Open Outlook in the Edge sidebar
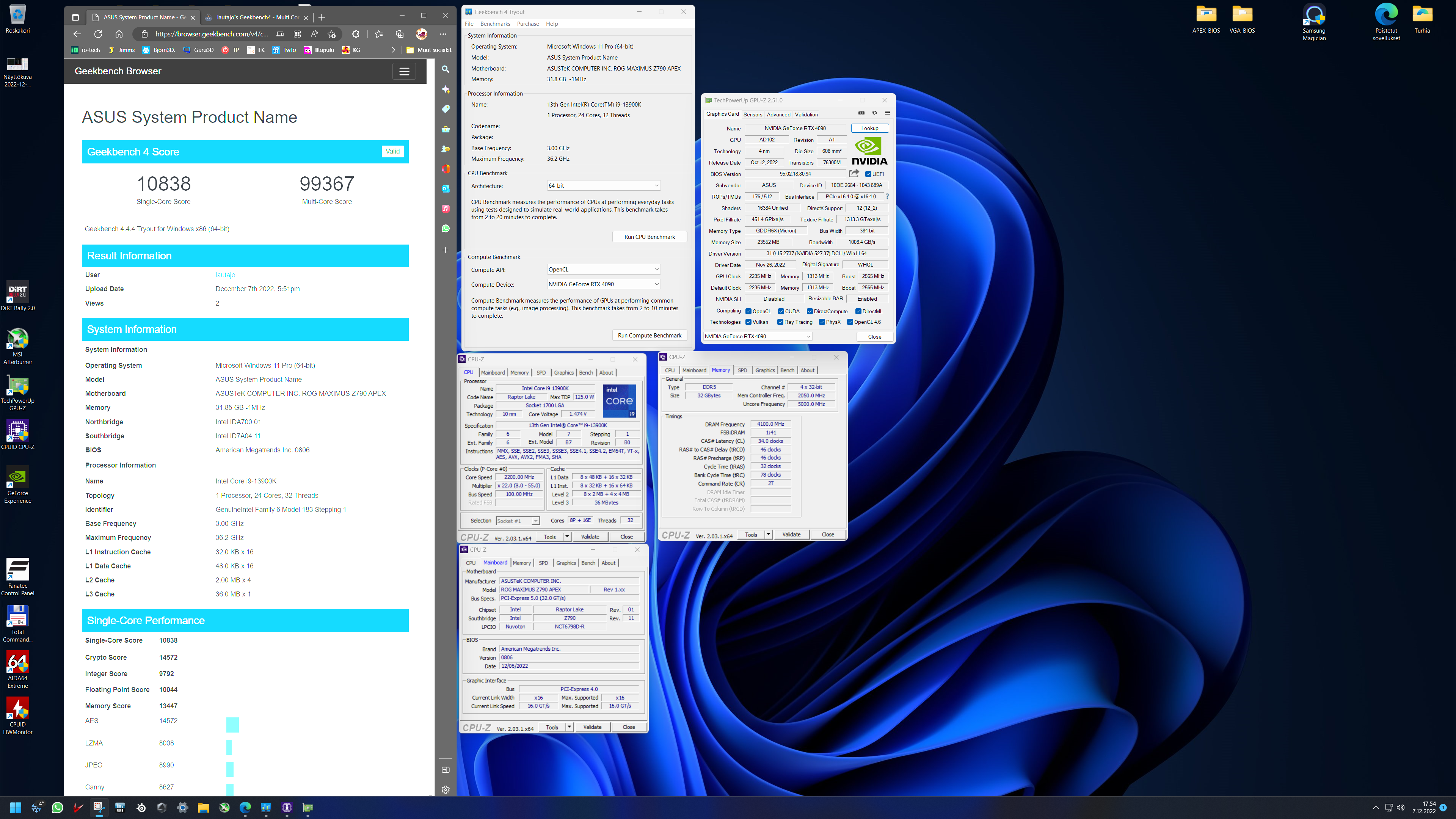The width and height of the screenshot is (1456, 819). point(446,189)
